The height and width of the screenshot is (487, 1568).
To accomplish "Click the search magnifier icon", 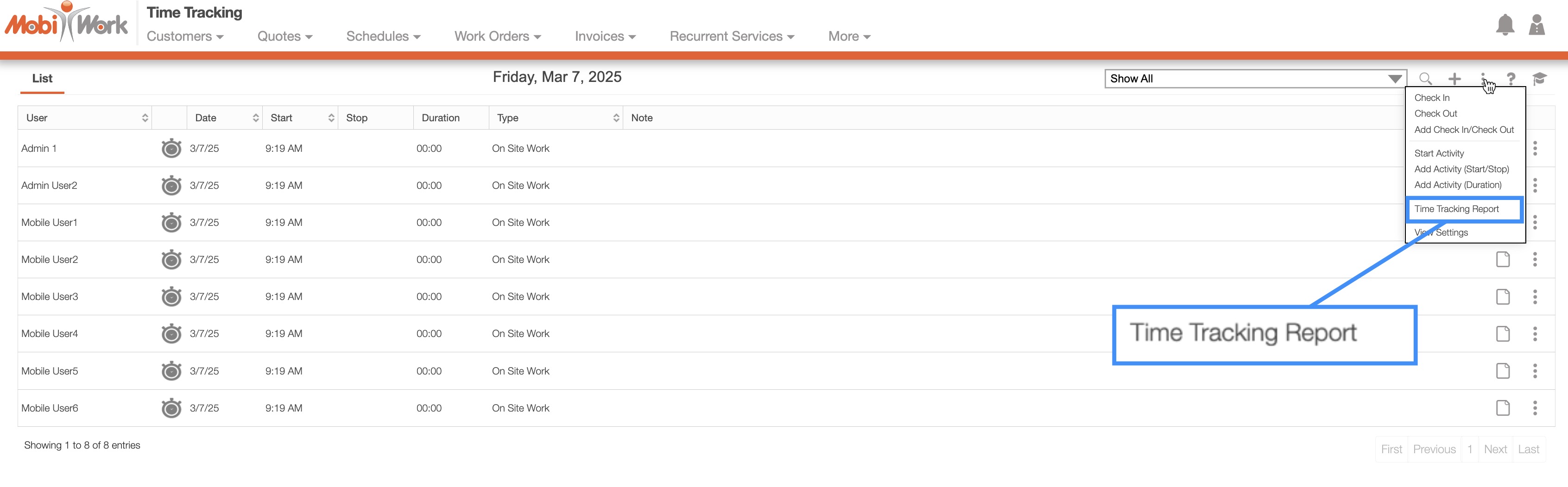I will point(1425,78).
